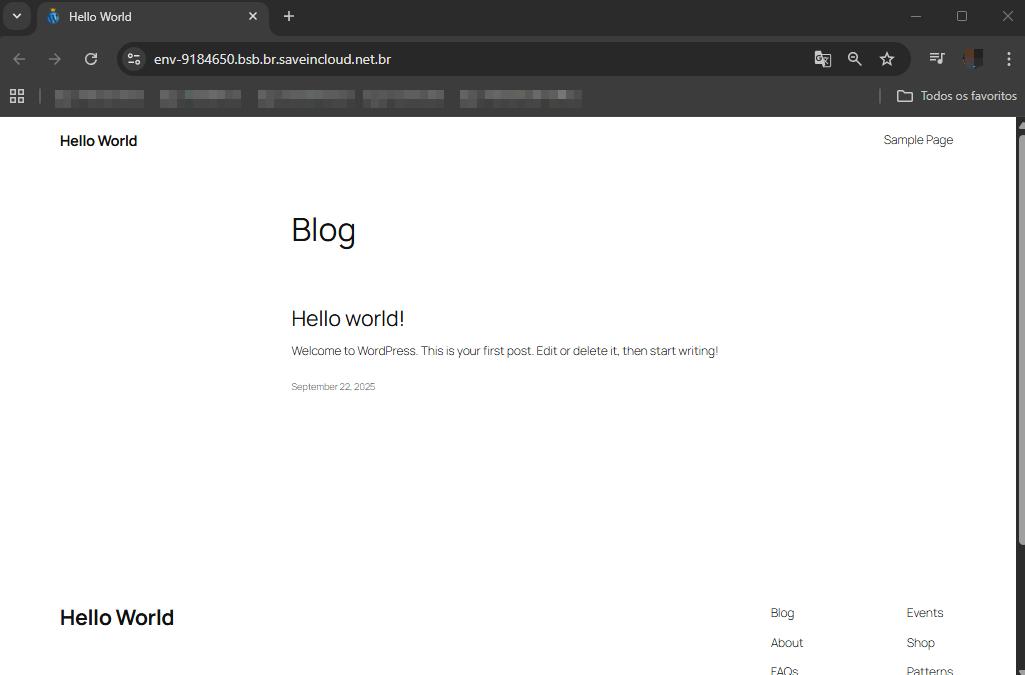Go to the footer Events link
Screen dimensions: 1025x675
(x=924, y=613)
